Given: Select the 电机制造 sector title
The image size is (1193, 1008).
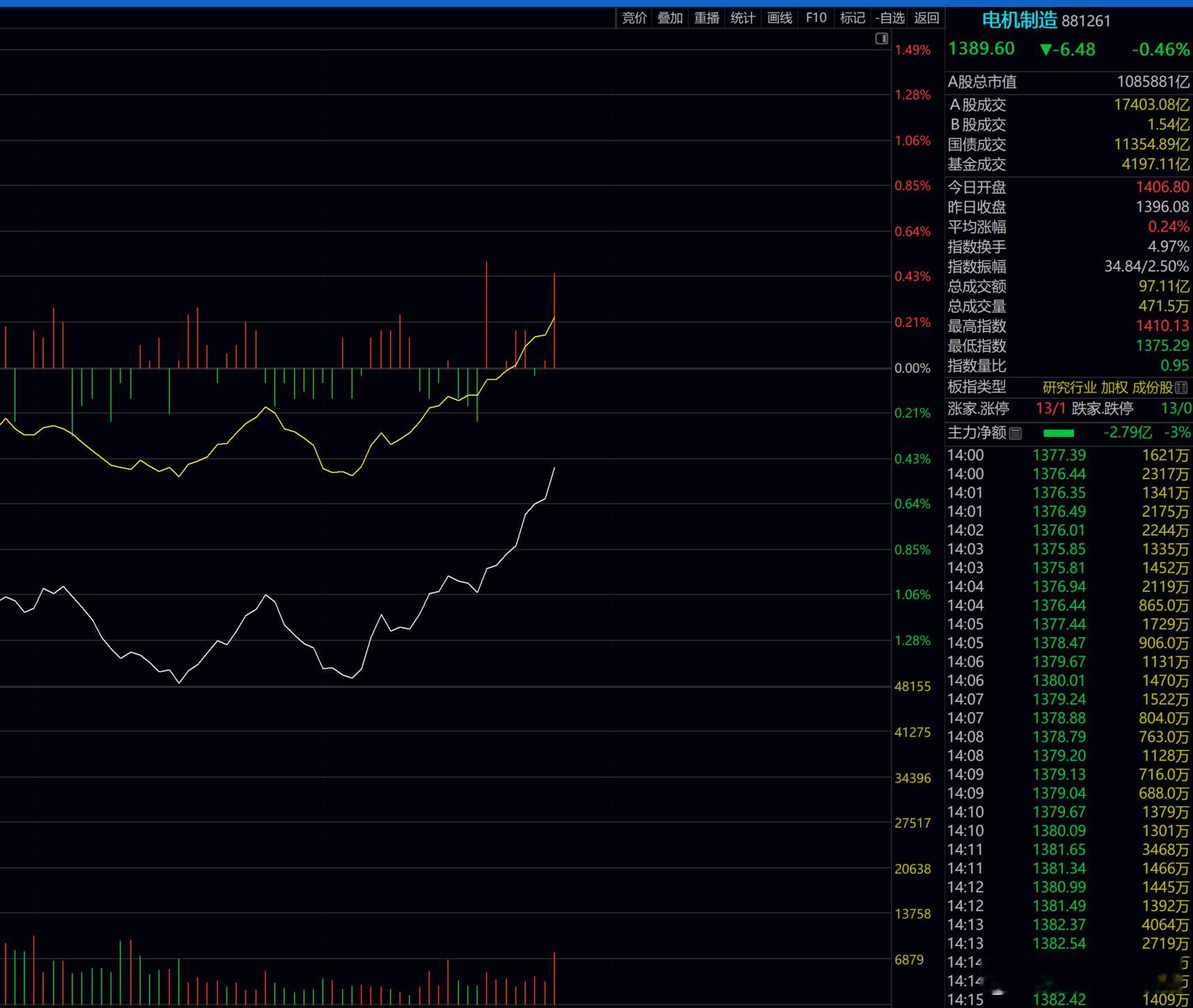Looking at the screenshot, I should [x=1019, y=20].
